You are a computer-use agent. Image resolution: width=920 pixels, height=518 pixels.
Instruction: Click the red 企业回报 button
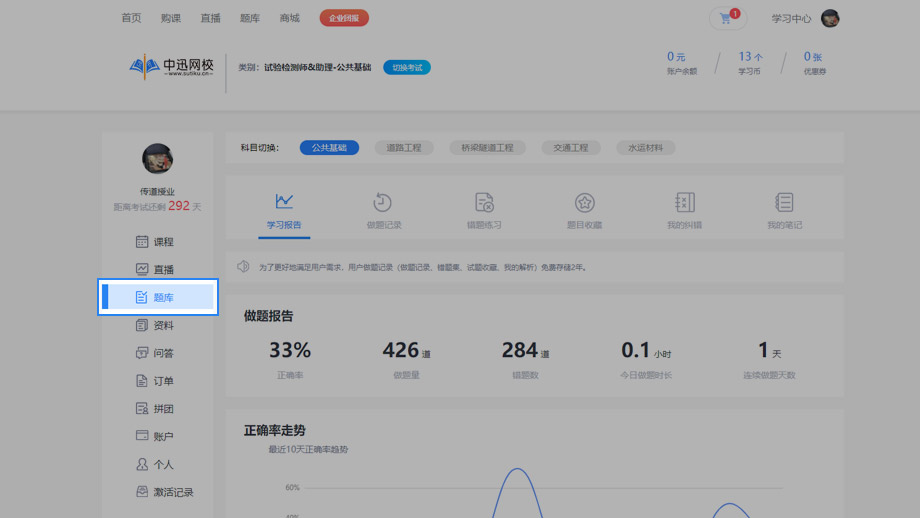tap(344, 18)
